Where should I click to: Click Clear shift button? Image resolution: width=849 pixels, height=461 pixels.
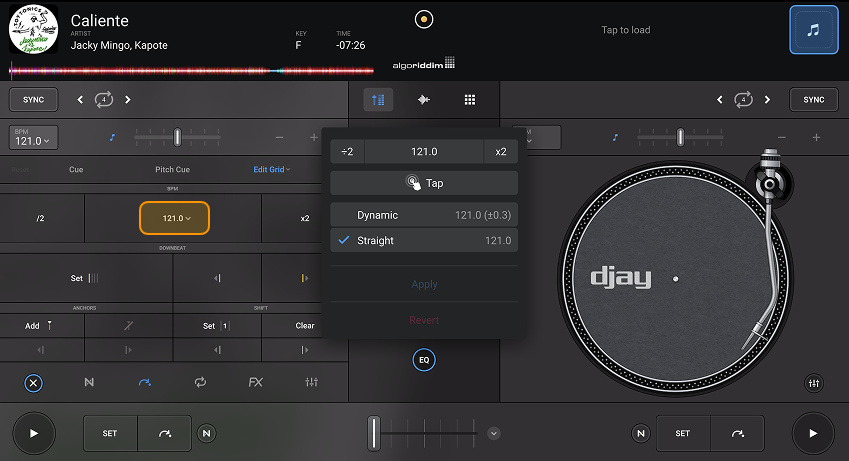tap(305, 326)
